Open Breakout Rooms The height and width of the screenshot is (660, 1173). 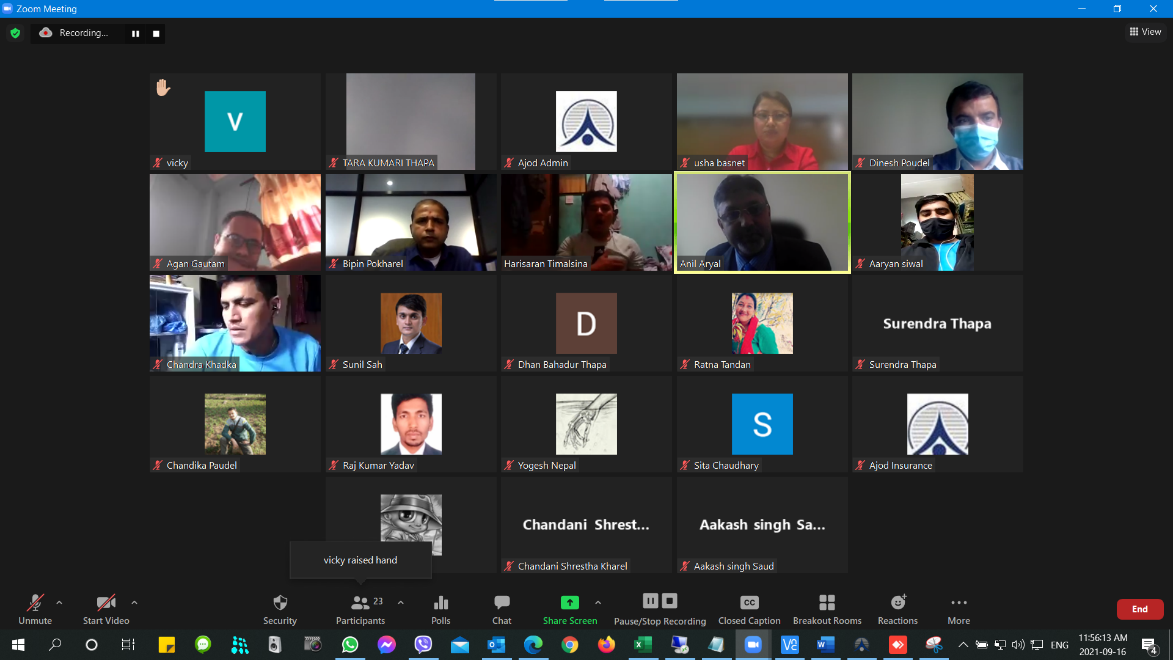click(827, 603)
